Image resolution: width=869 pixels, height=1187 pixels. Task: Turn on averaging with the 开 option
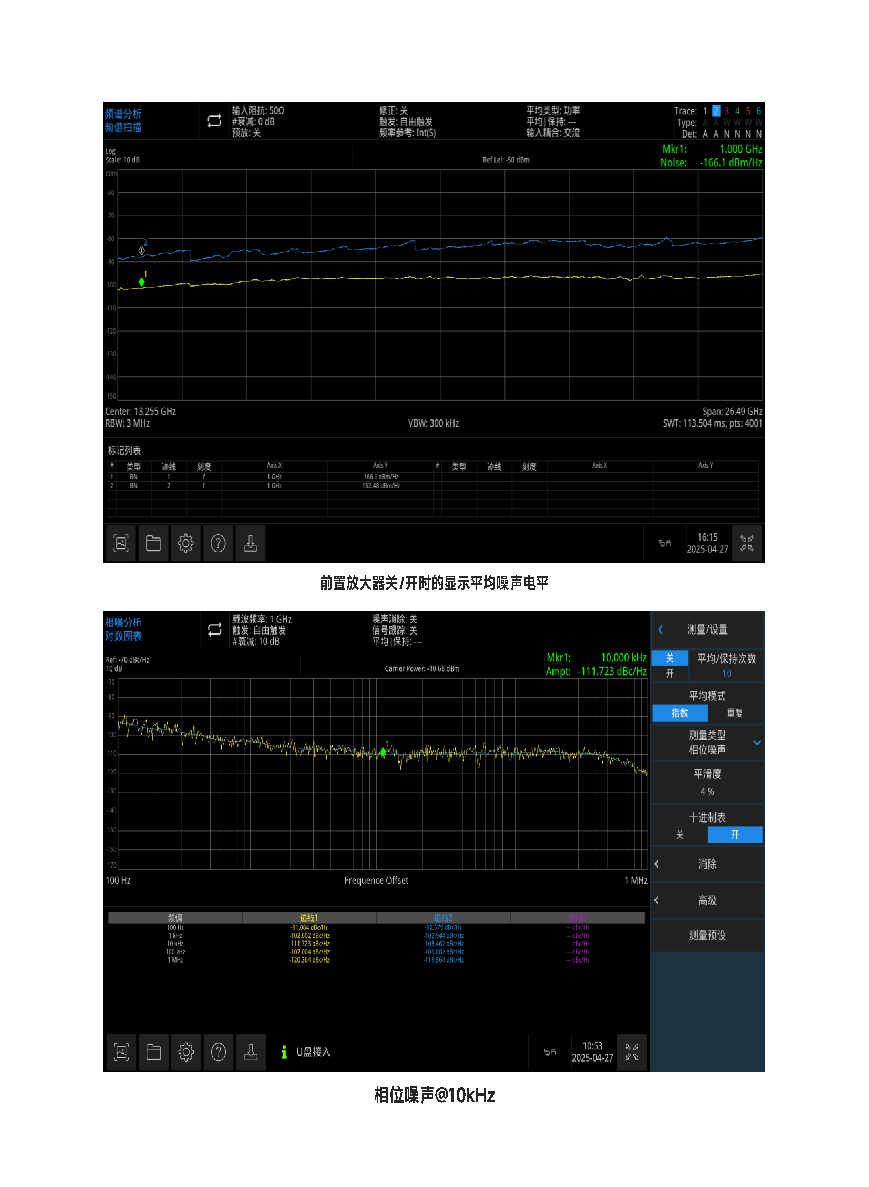(670, 674)
